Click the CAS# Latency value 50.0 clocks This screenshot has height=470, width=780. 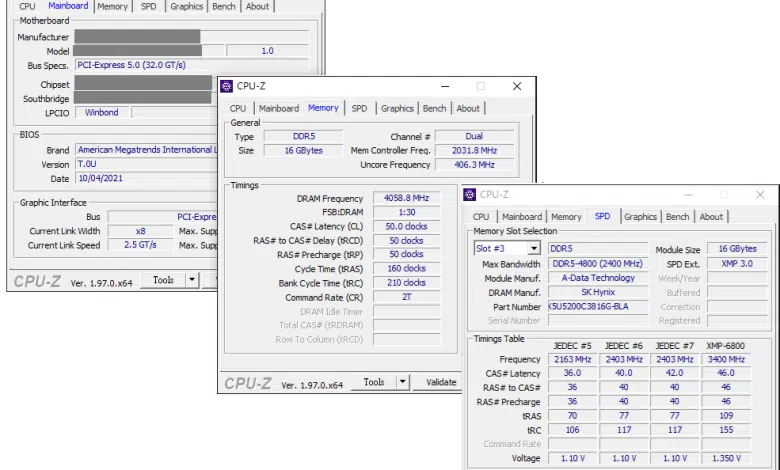(406, 226)
